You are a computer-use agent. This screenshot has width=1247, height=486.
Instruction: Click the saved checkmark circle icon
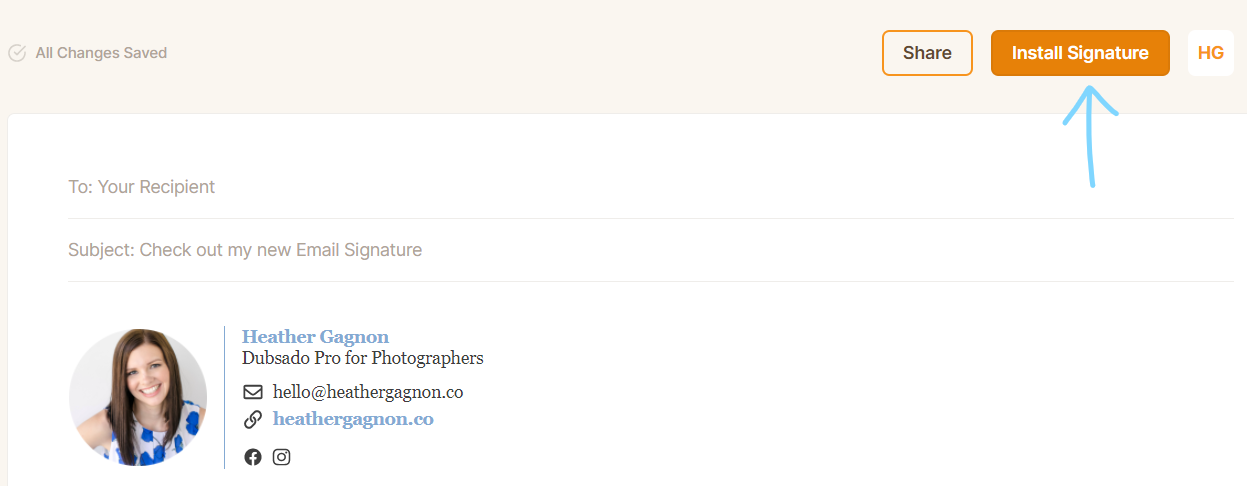tap(17, 53)
